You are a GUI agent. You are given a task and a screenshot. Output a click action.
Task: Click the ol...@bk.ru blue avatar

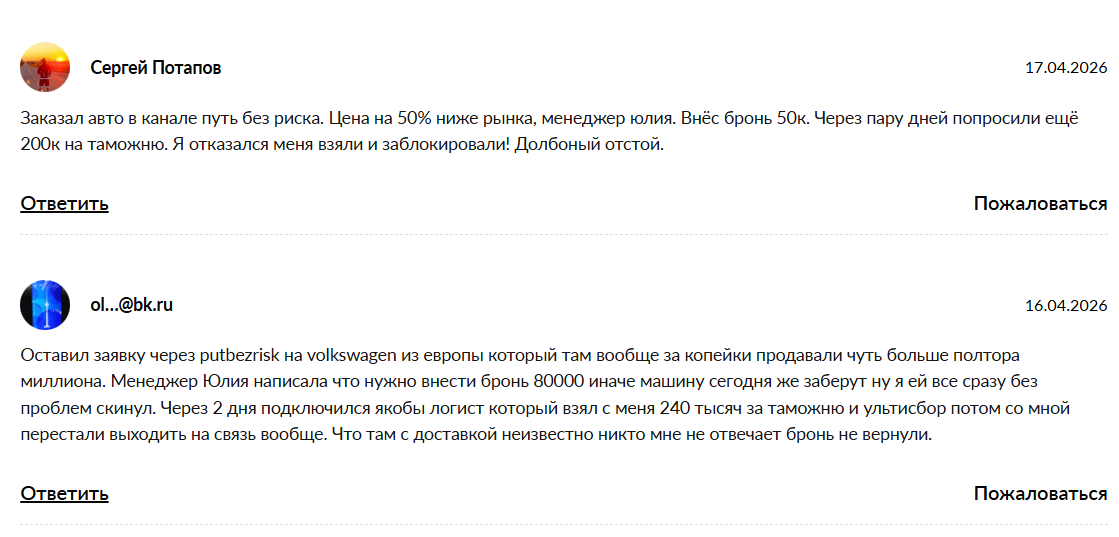[45, 305]
